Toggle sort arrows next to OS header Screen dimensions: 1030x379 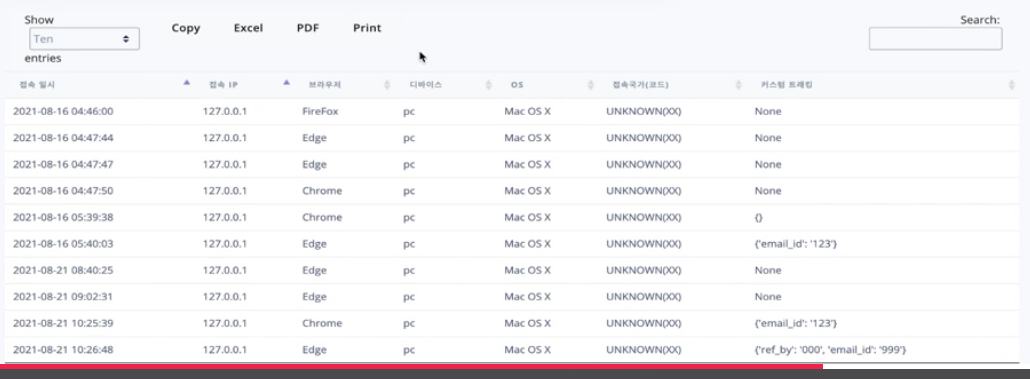click(x=591, y=85)
